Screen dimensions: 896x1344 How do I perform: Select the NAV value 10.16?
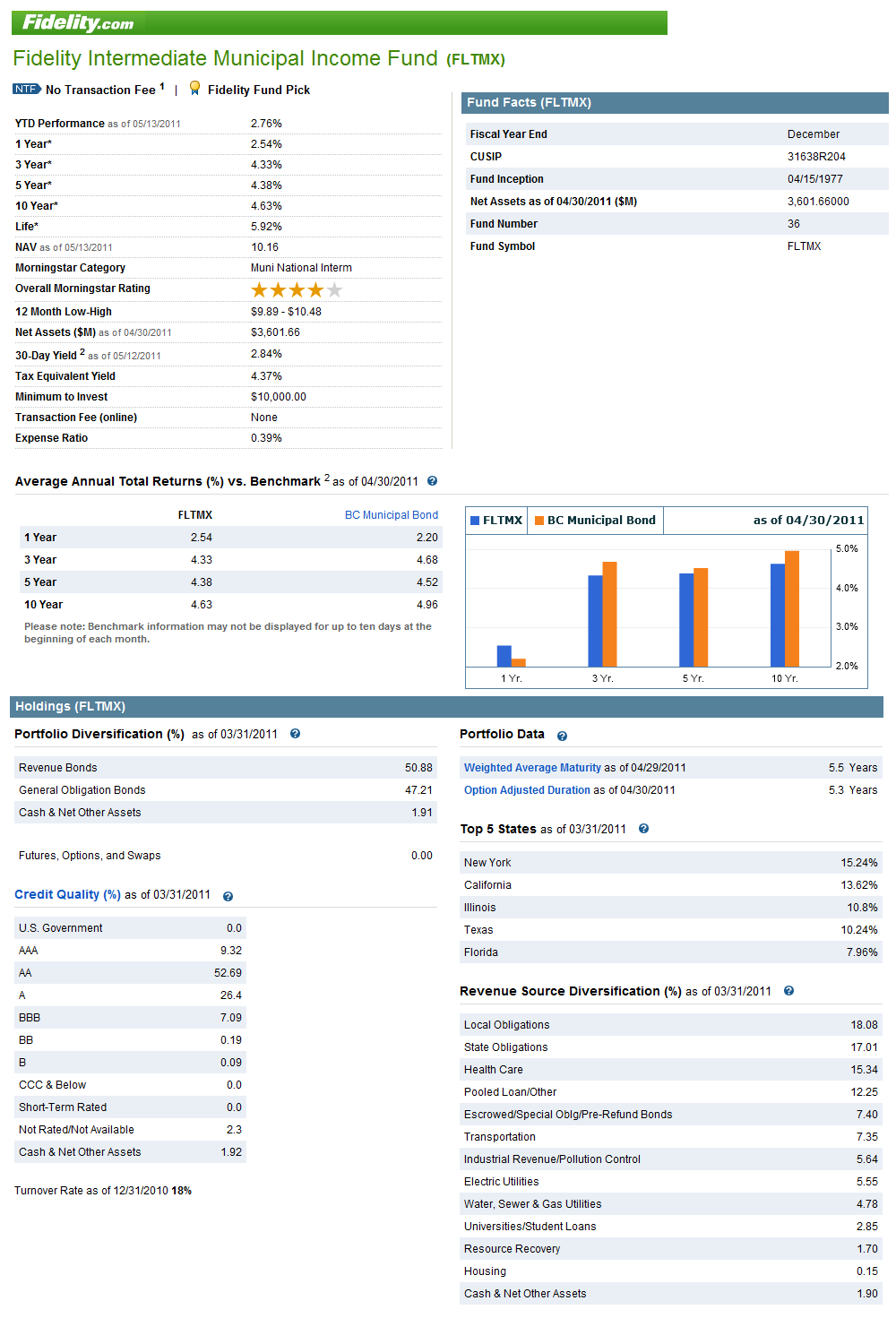point(264,247)
